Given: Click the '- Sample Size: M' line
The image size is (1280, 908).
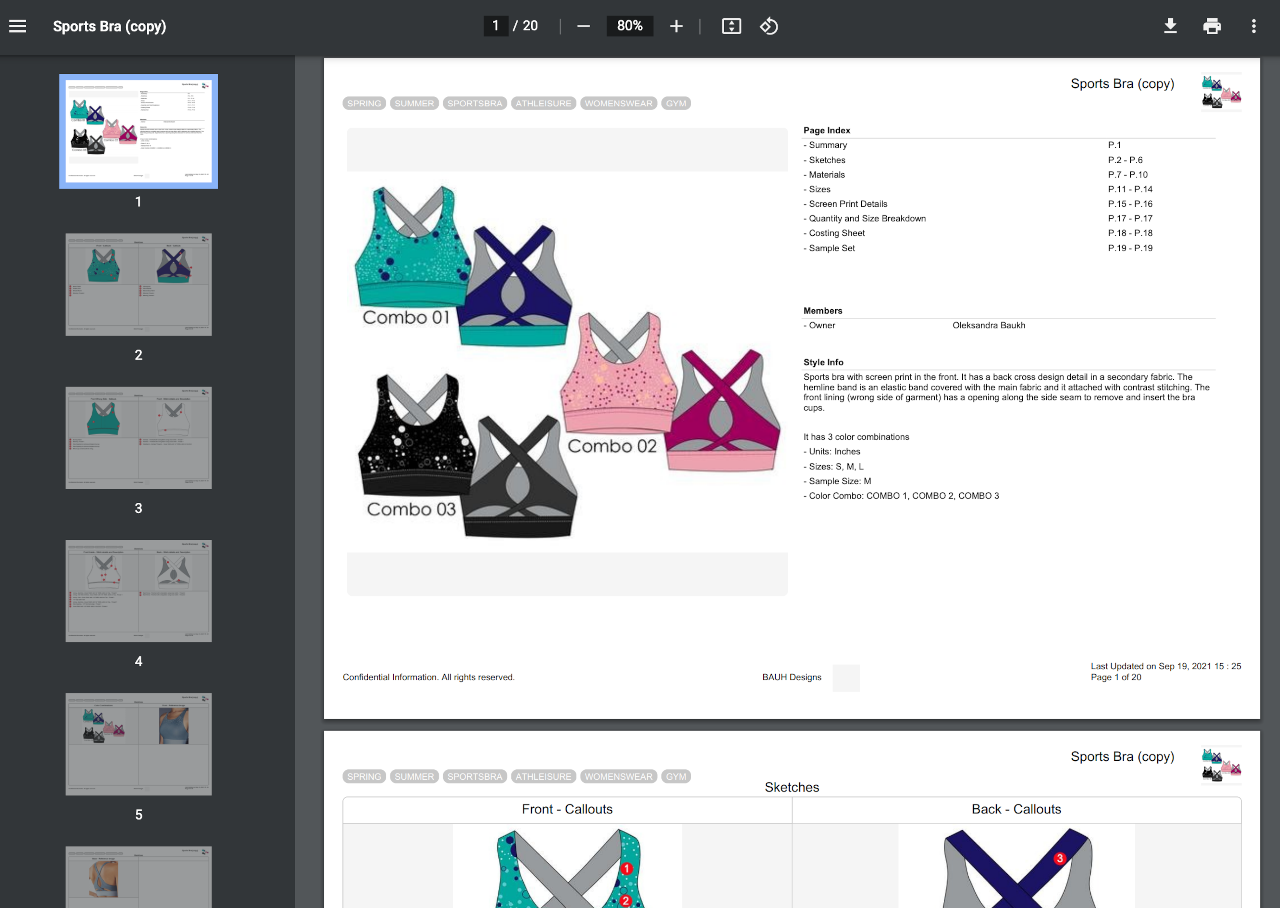Looking at the screenshot, I should 837,481.
